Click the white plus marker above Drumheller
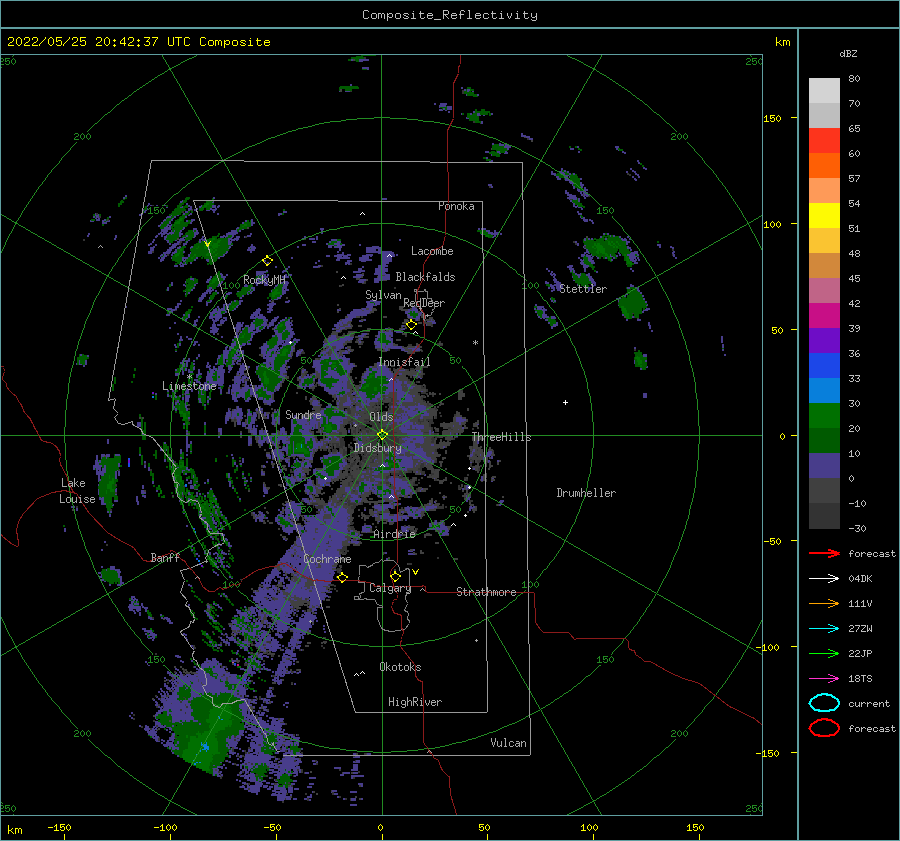The width and height of the screenshot is (900, 841). tap(565, 402)
